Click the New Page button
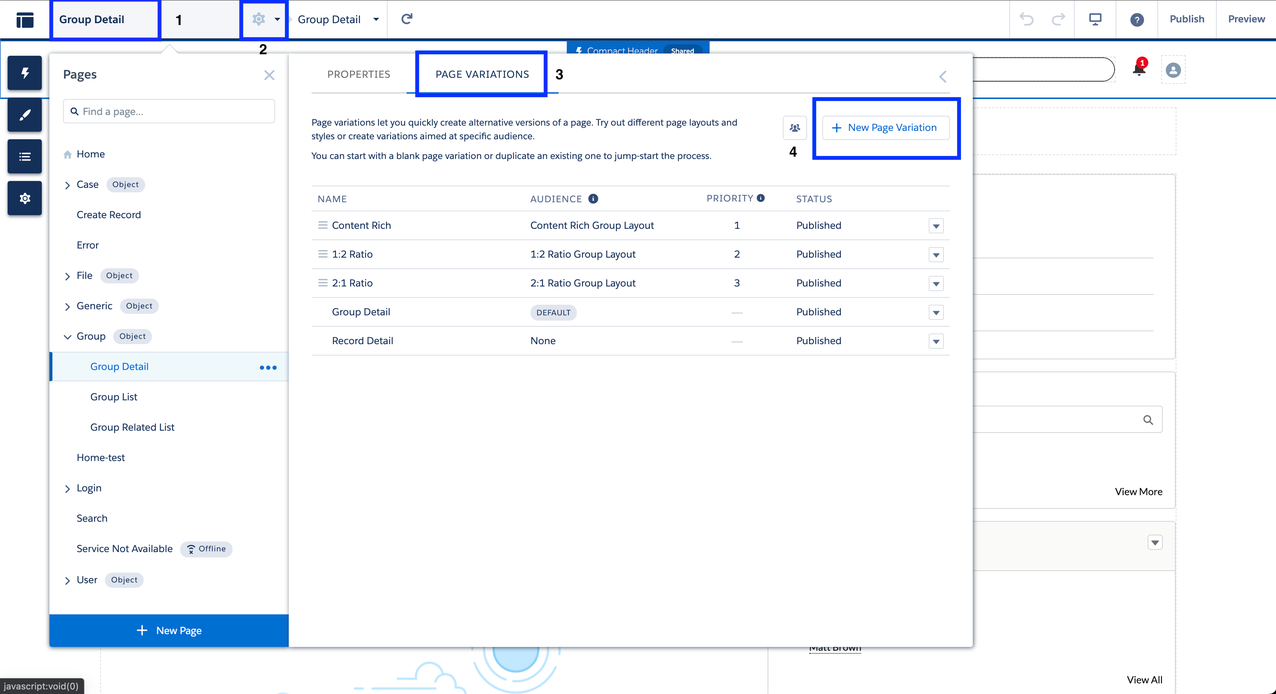Viewport: 1276px width, 694px height. click(x=169, y=631)
